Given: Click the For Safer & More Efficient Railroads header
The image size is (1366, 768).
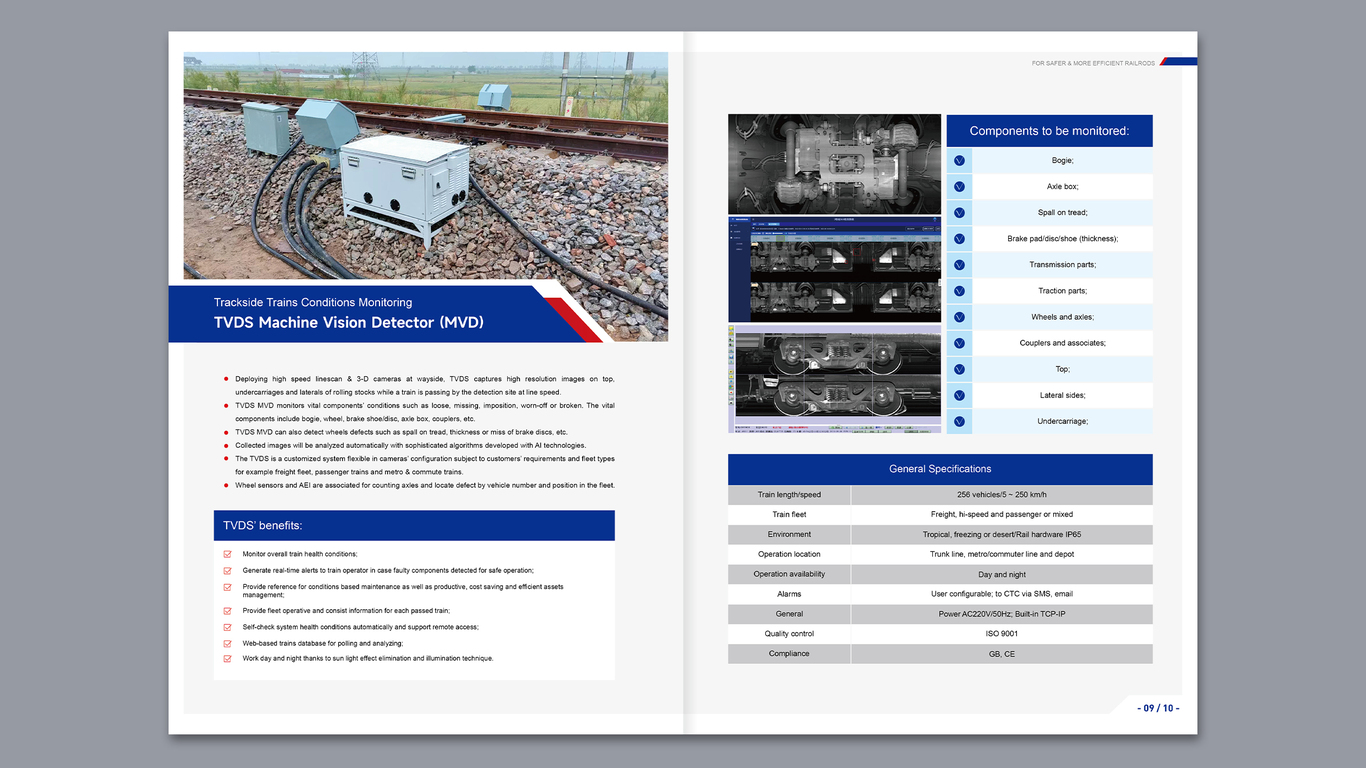Looking at the screenshot, I should tap(1093, 63).
